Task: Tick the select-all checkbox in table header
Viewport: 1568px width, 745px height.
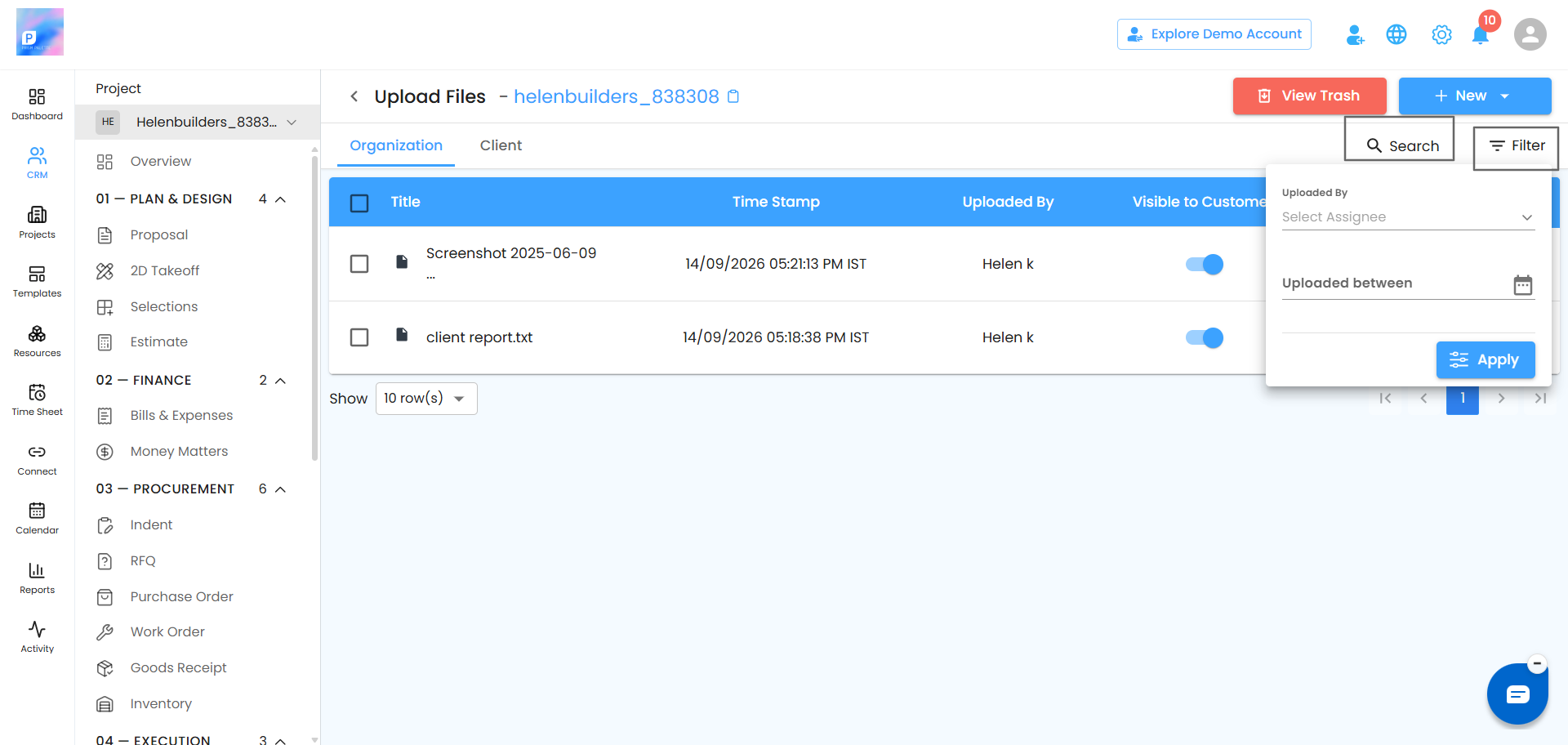Action: click(359, 203)
